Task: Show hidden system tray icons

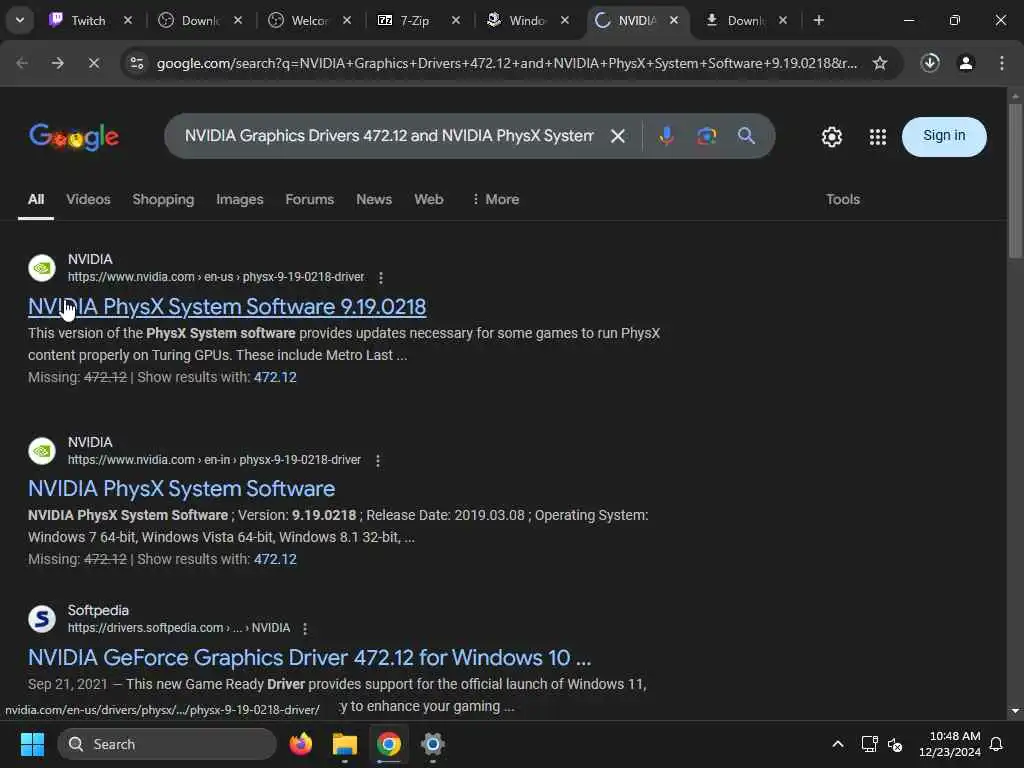Action: click(838, 744)
